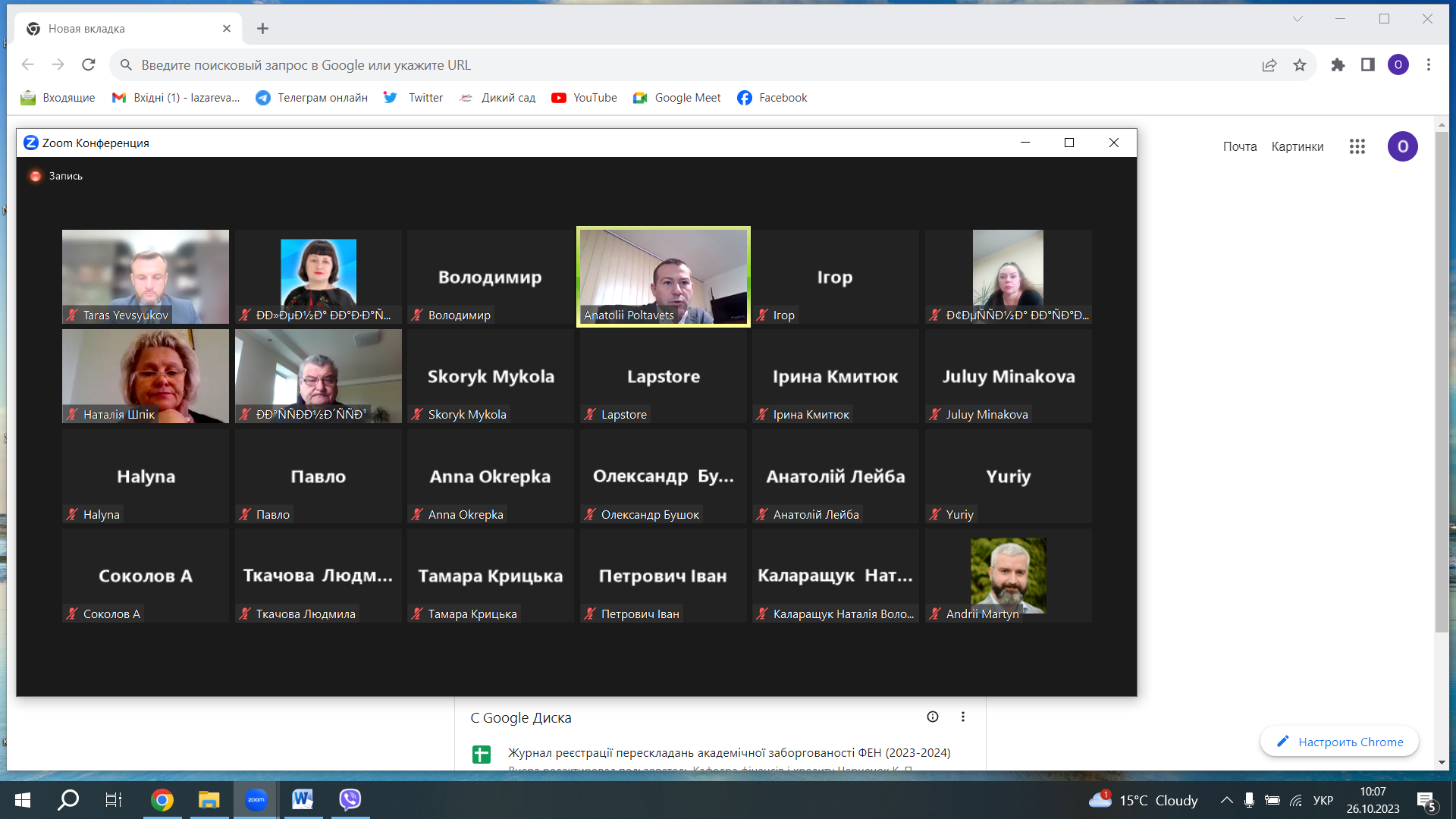Close the Новая вкладка tab

point(227,29)
